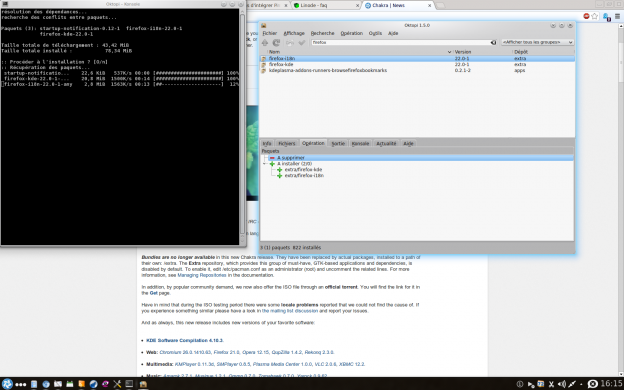The image size is (624, 390).
Task: Open the klipper scissors tray icon
Action: pos(552,384)
